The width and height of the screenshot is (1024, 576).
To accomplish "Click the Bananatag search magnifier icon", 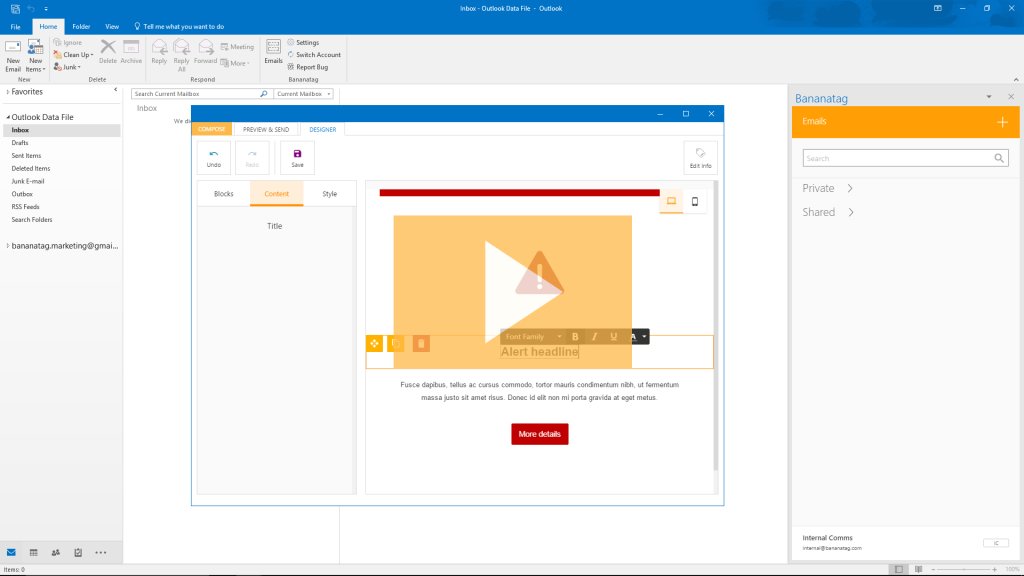I will tap(999, 158).
